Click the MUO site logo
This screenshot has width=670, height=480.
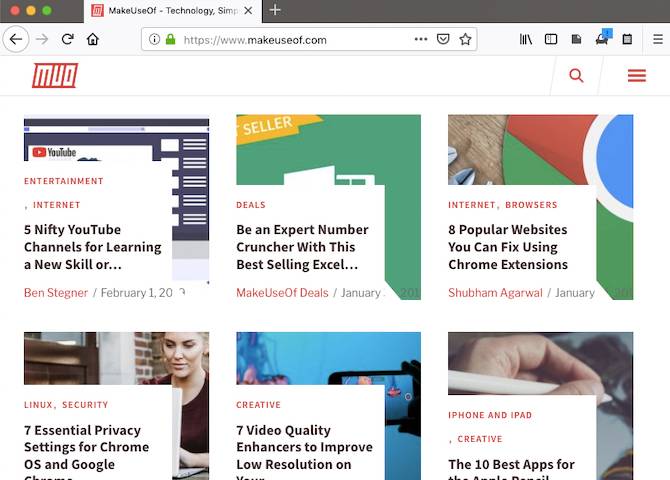55,76
